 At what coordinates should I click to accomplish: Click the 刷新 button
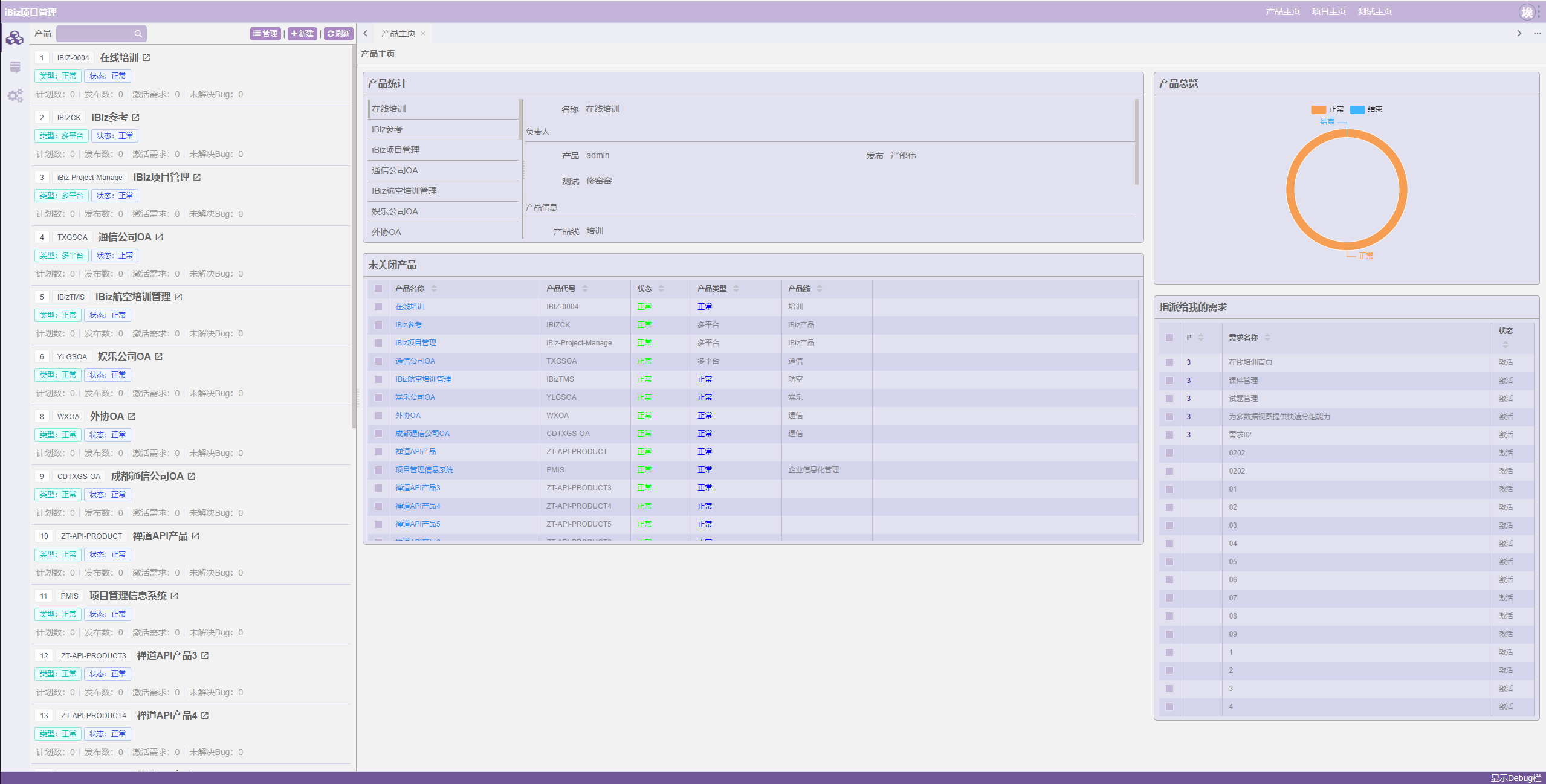tap(338, 34)
